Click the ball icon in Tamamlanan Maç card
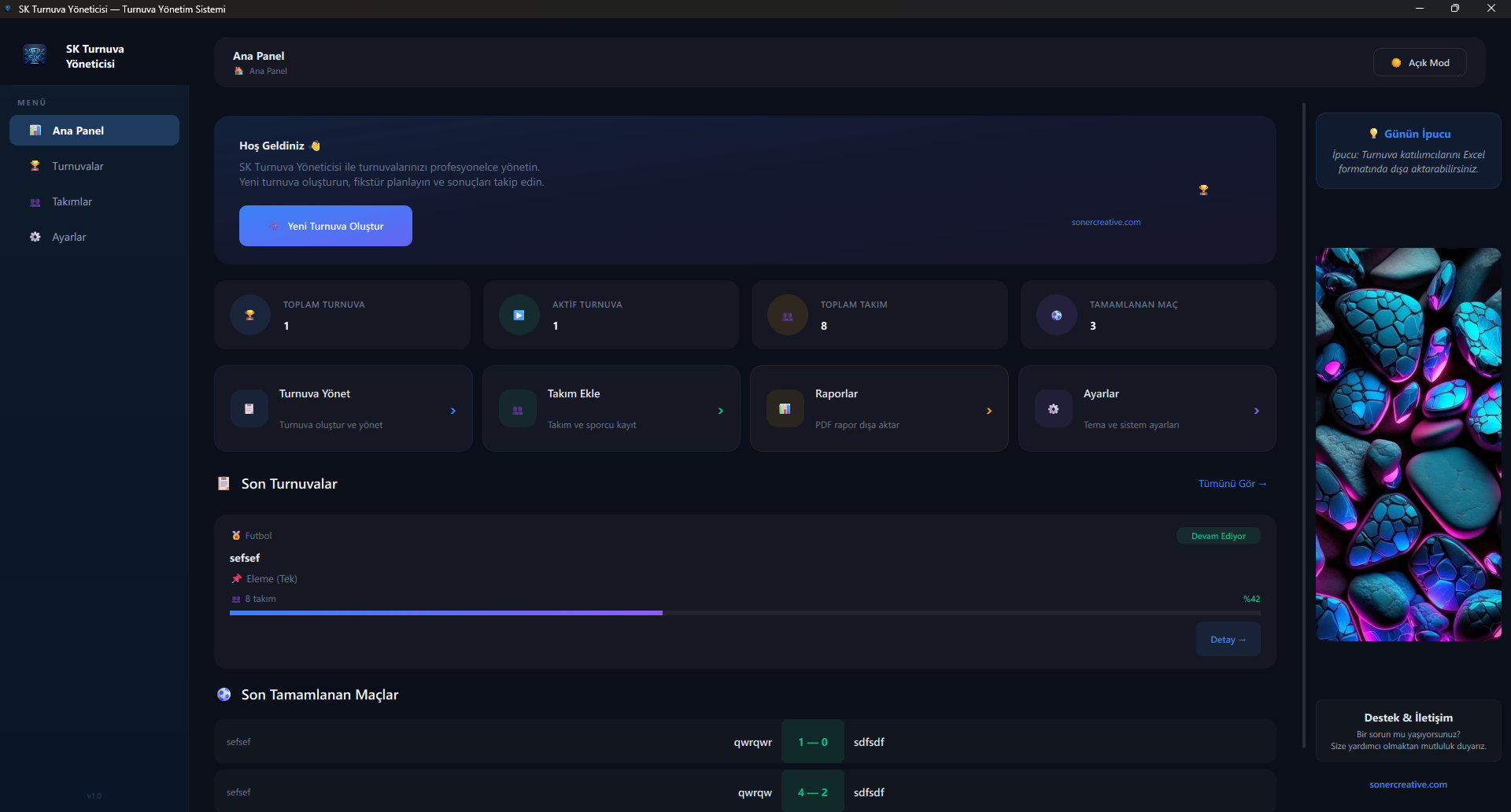 (1056, 315)
